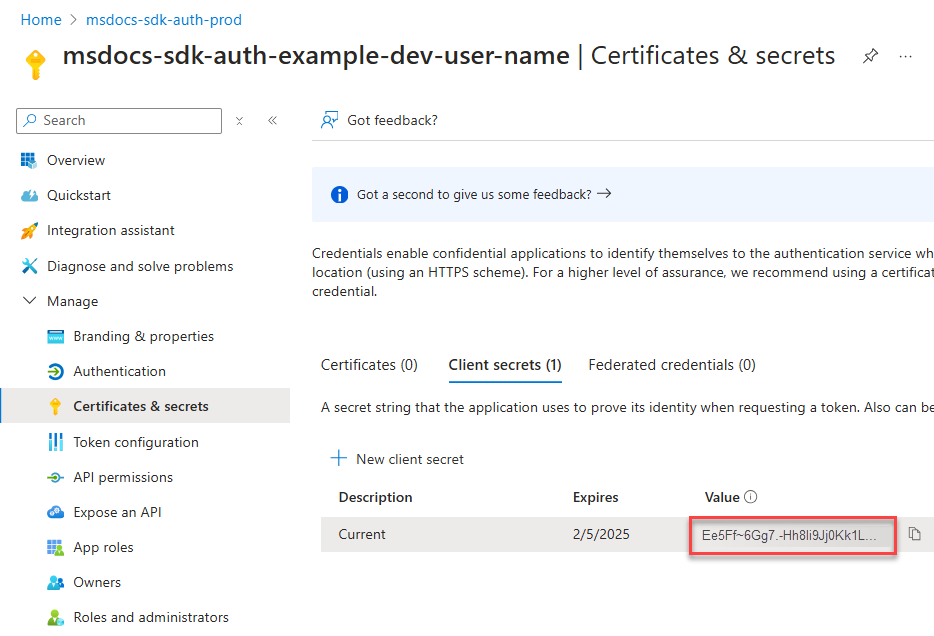Open API permissions in the sidebar
The height and width of the screenshot is (636, 934).
123,477
